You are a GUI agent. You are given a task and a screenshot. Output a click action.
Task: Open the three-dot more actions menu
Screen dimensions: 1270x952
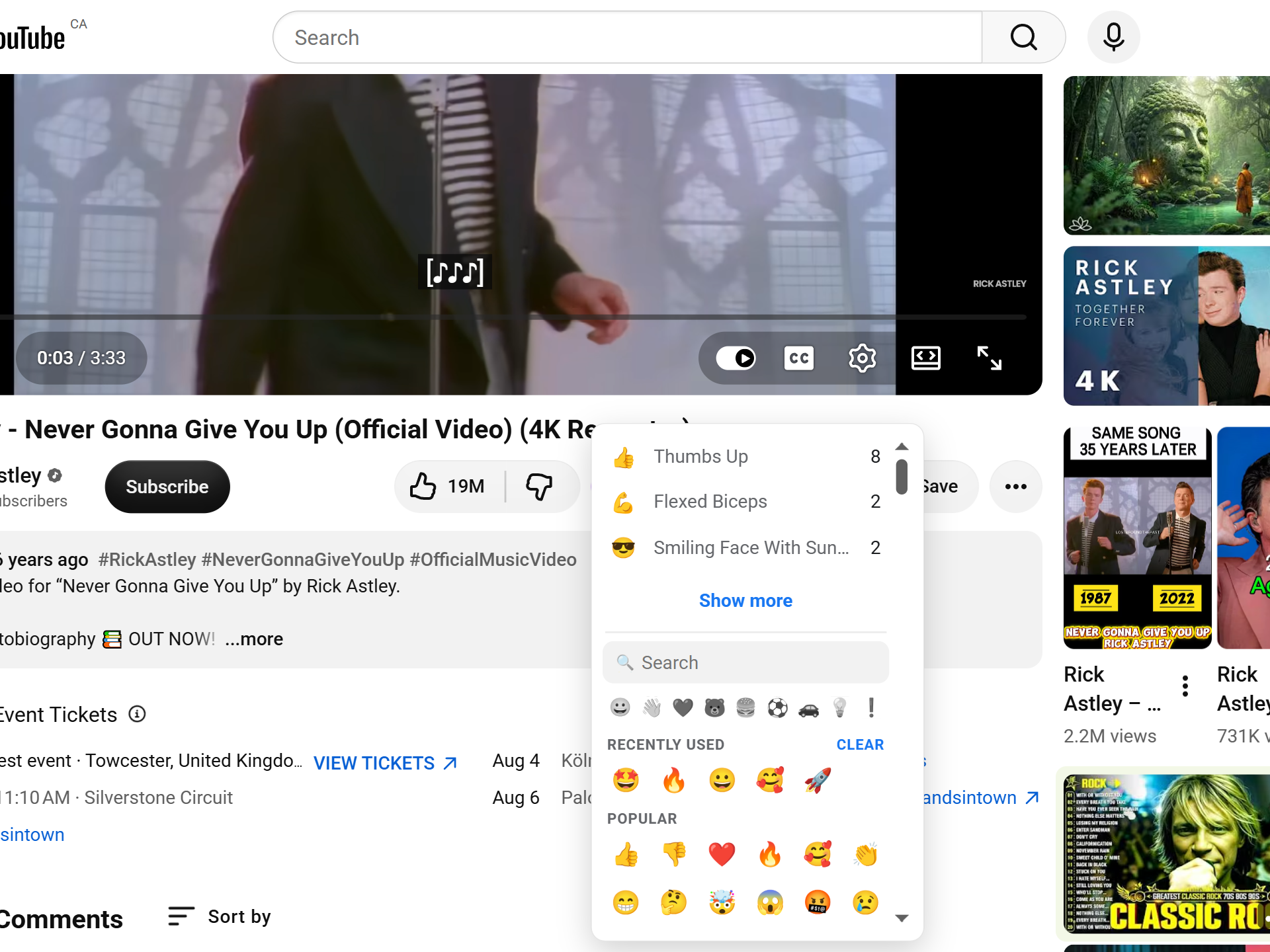pyautogui.click(x=1016, y=487)
